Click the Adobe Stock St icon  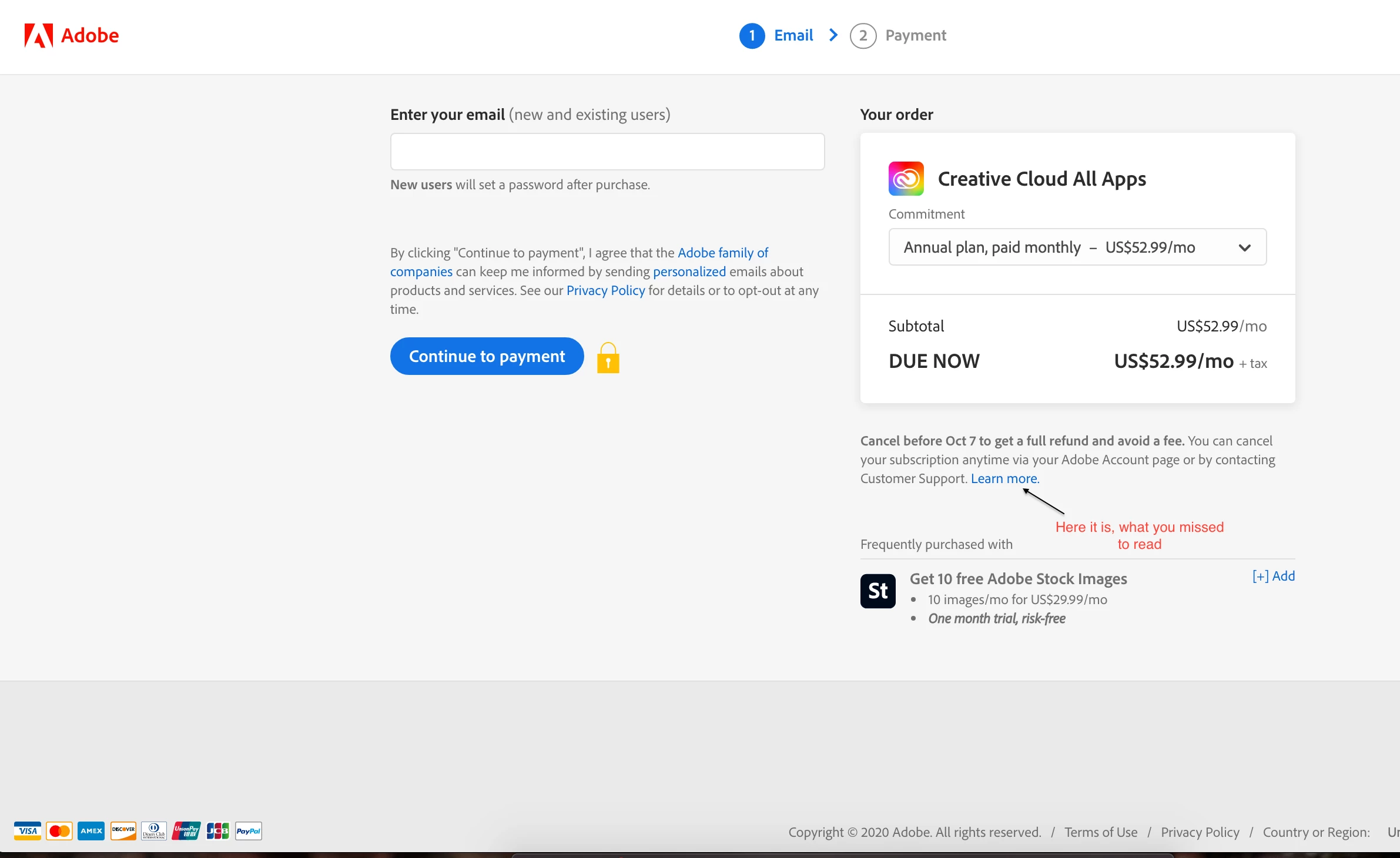[x=877, y=591]
